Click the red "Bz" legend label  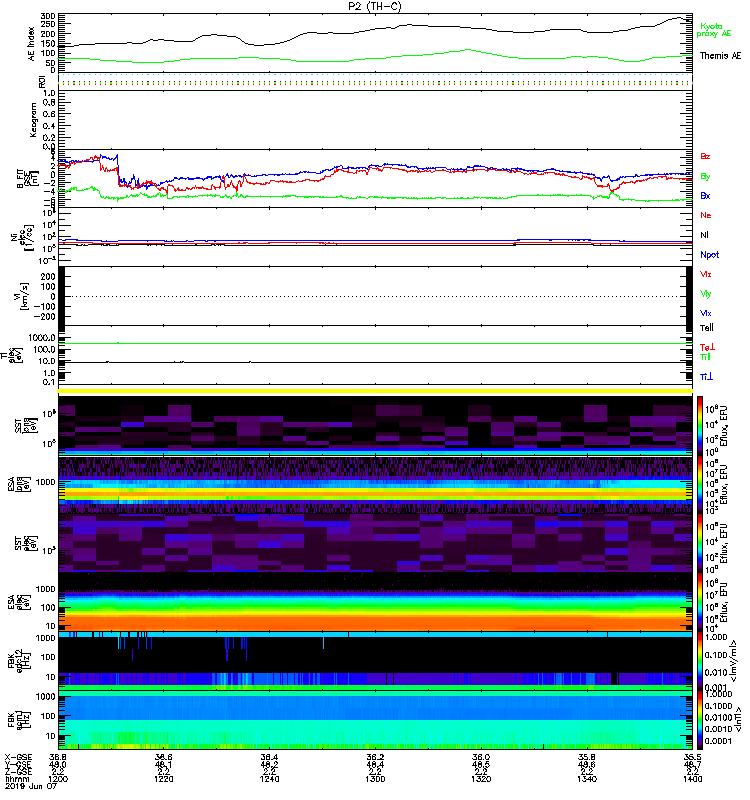[705, 156]
